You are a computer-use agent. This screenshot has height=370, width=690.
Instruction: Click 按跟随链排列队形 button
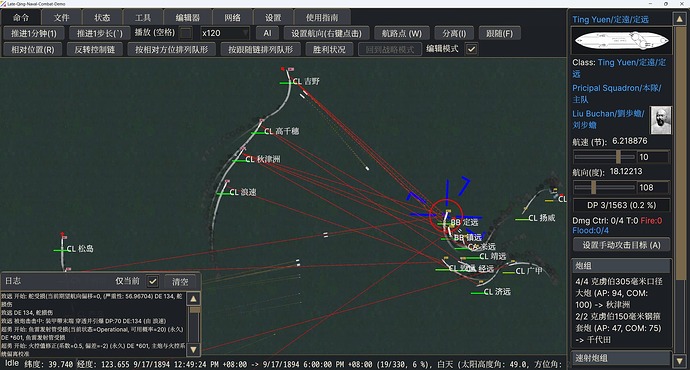click(x=261, y=49)
